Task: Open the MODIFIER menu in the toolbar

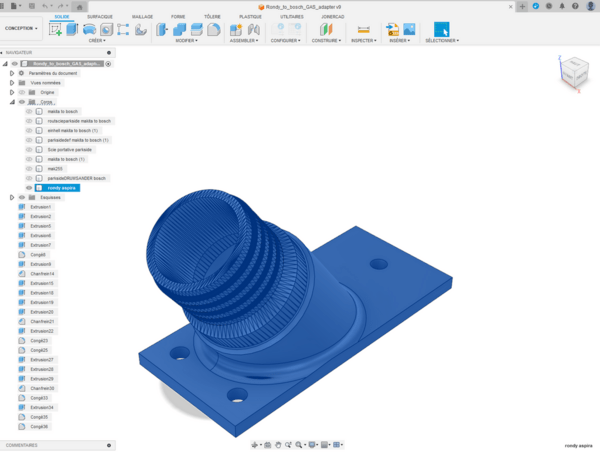Action: pos(186,41)
